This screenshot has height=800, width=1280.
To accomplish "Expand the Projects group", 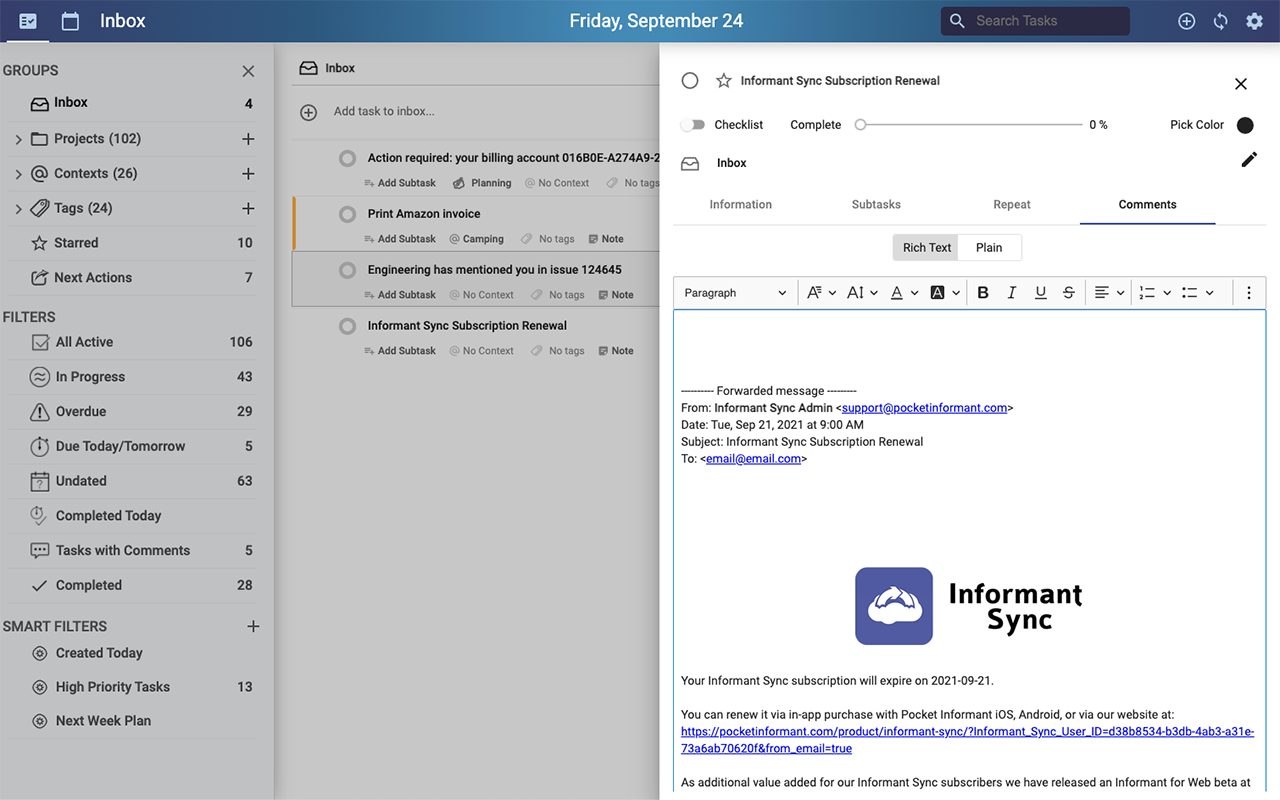I will [18, 139].
